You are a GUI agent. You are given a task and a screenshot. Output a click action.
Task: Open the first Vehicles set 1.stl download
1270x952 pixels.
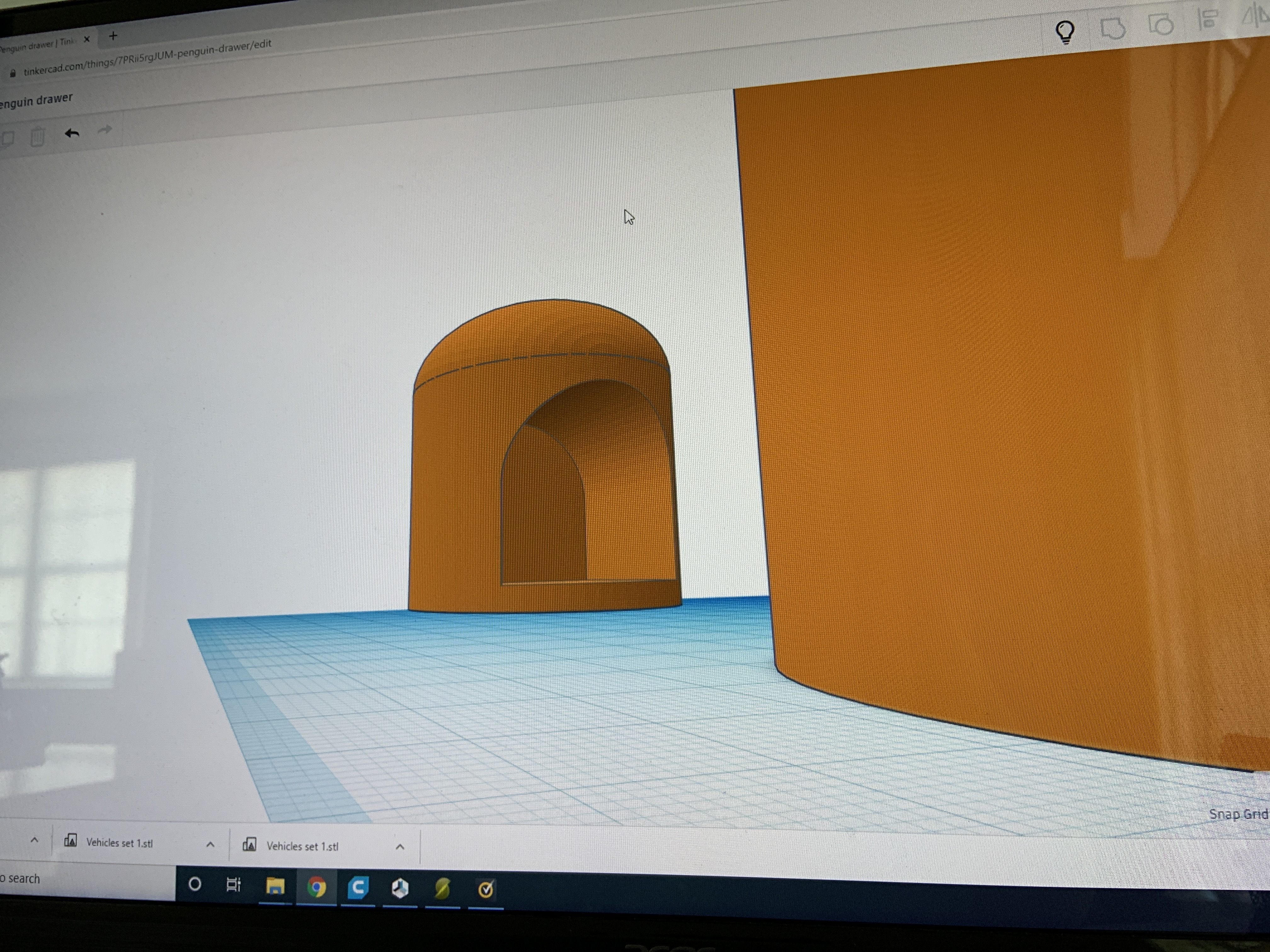[119, 843]
